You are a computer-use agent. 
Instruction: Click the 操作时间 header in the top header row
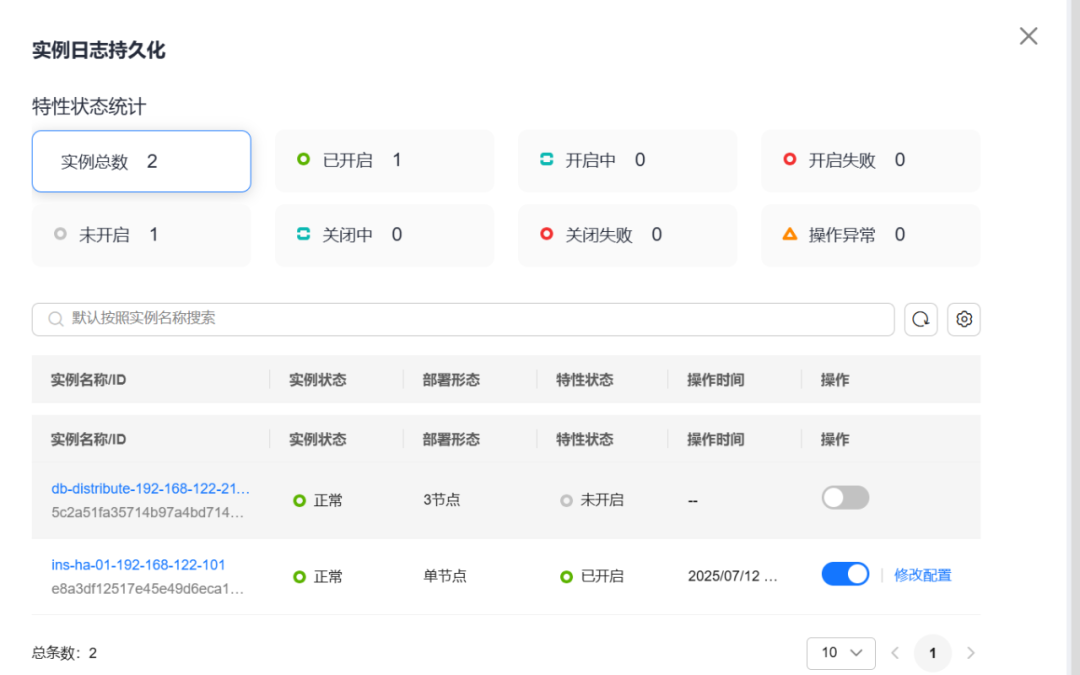(x=716, y=380)
